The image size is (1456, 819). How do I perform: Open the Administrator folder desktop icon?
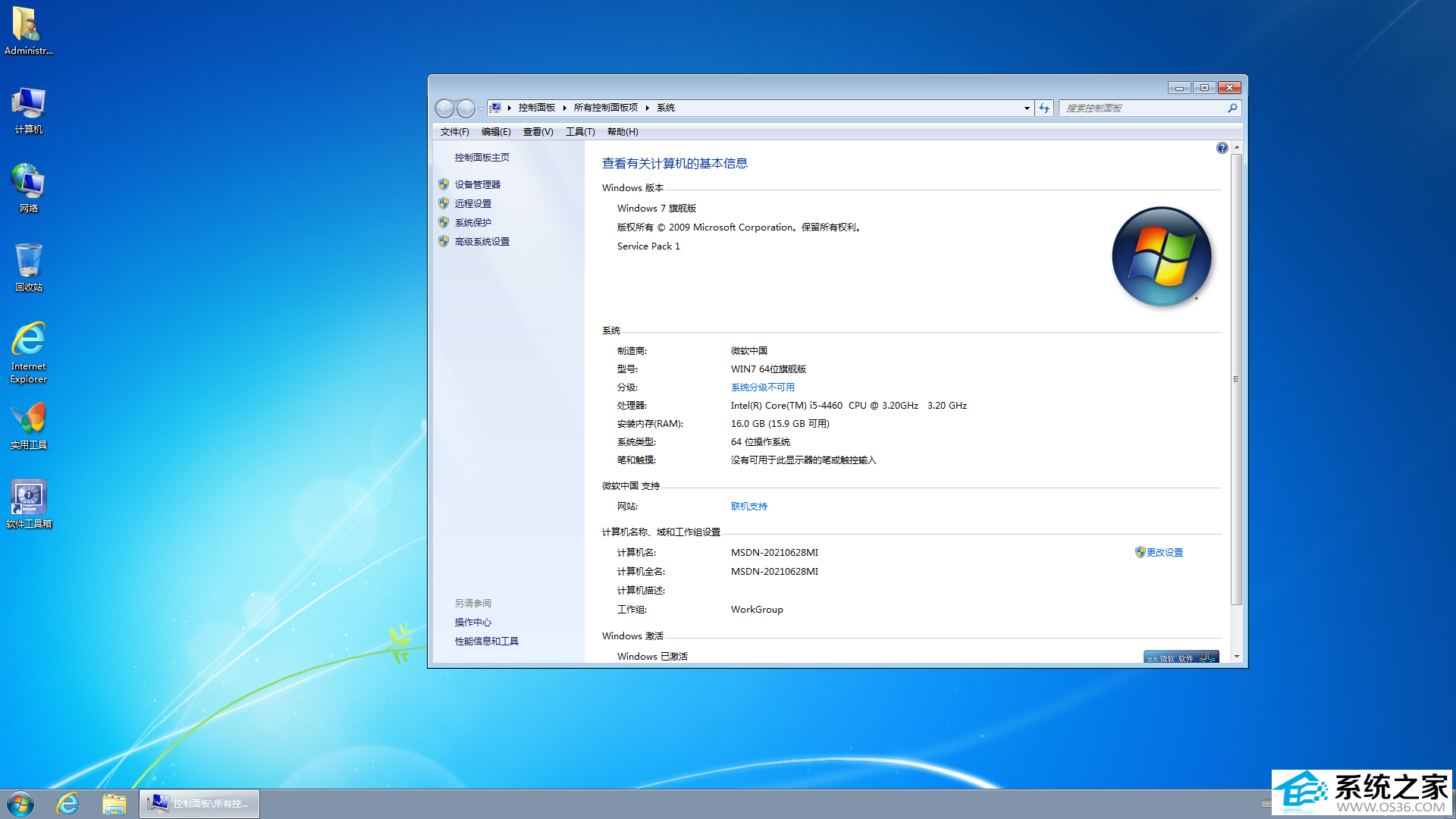pos(28,31)
